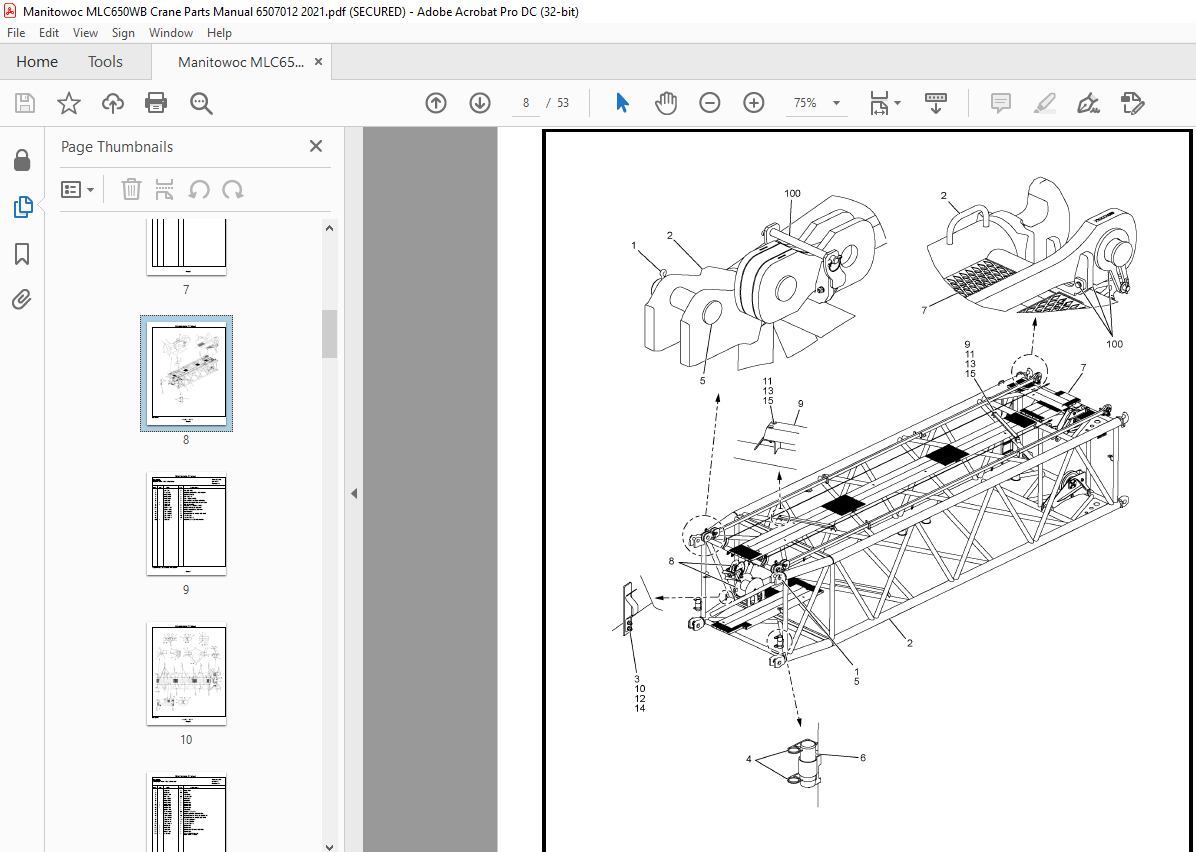The height and width of the screenshot is (852, 1196).
Task: Click the thumbnails panel scrollbar handle
Action: point(330,334)
